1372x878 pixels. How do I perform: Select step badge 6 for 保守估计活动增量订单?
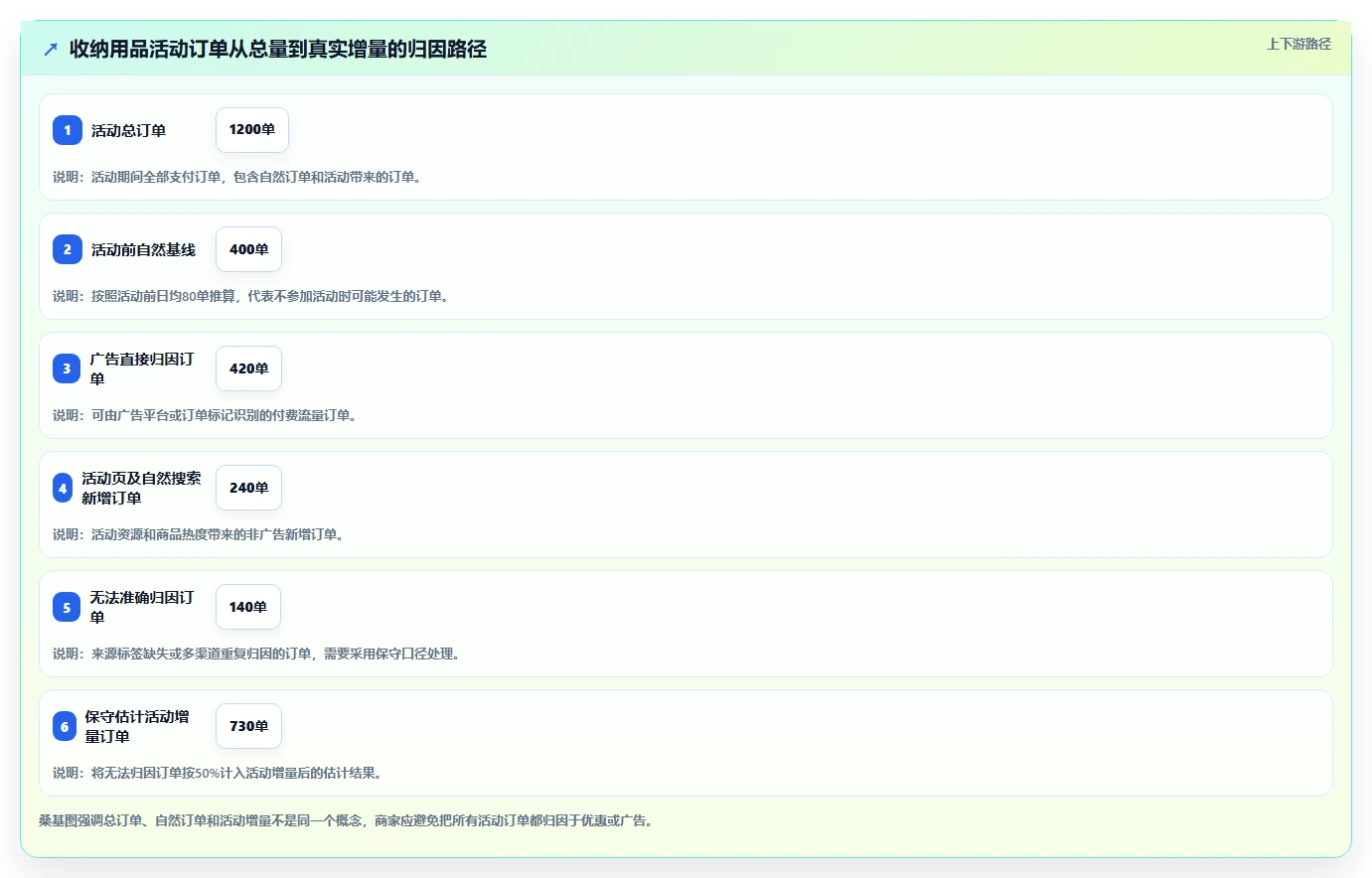(65, 726)
